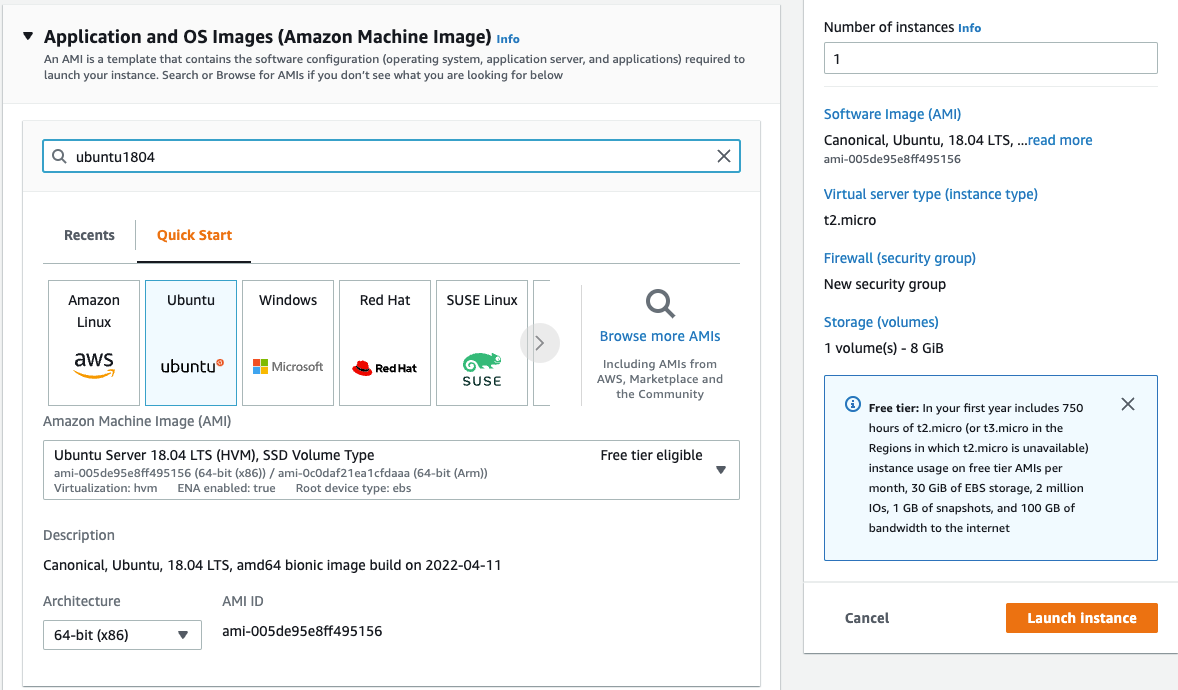Clear the search field with the X icon
The width and height of the screenshot is (1178, 690).
pos(724,155)
